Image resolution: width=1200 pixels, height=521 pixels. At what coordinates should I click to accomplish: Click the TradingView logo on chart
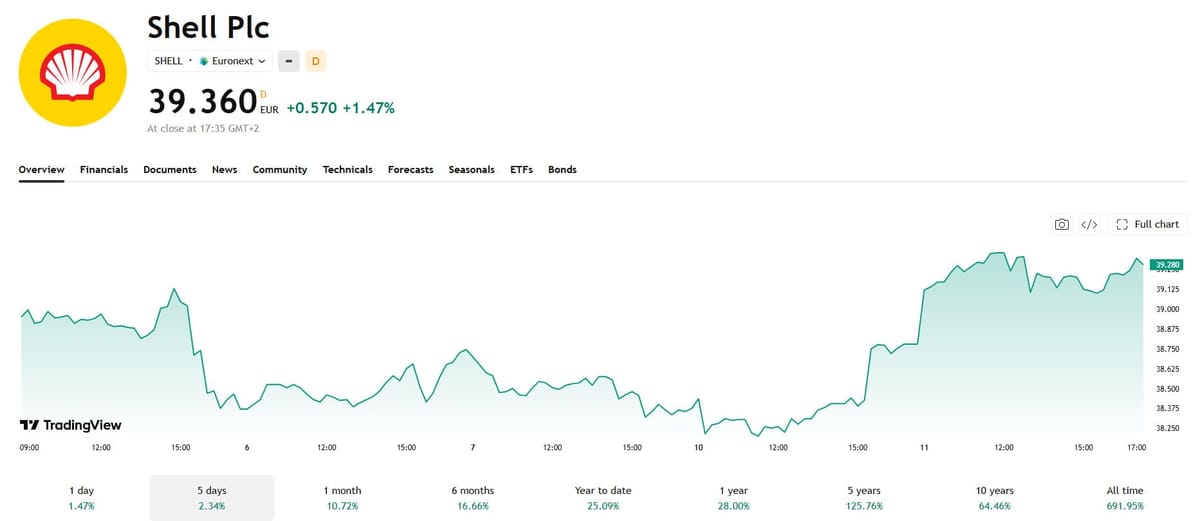[71, 425]
